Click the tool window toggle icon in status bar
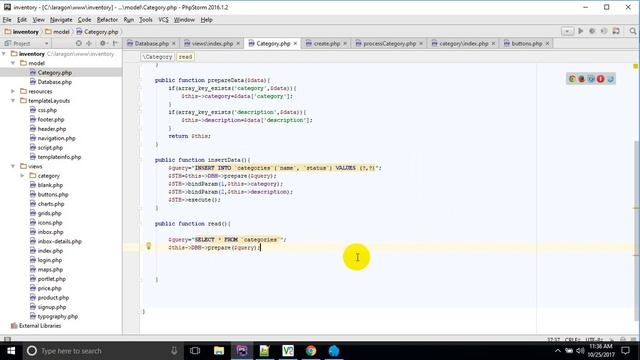 click(x=7, y=339)
